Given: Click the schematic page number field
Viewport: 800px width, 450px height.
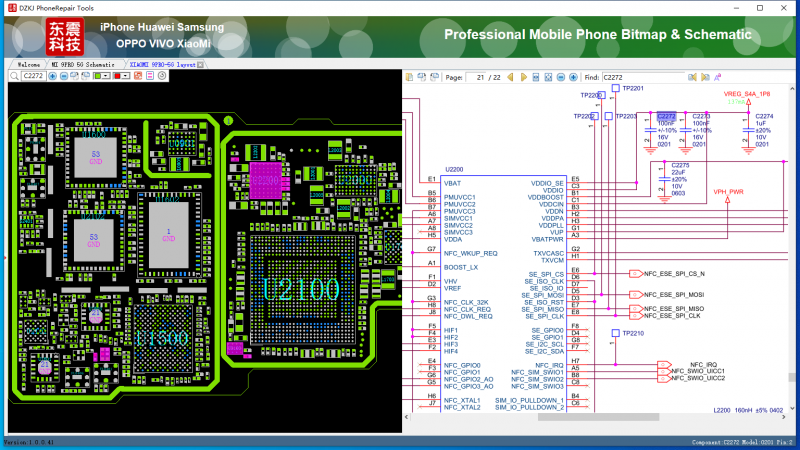Looking at the screenshot, I should pos(474,76).
